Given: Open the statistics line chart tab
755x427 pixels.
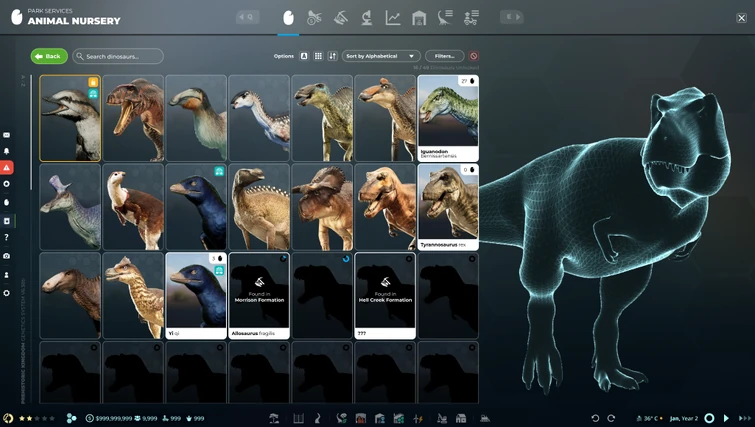Looking at the screenshot, I should click(393, 18).
